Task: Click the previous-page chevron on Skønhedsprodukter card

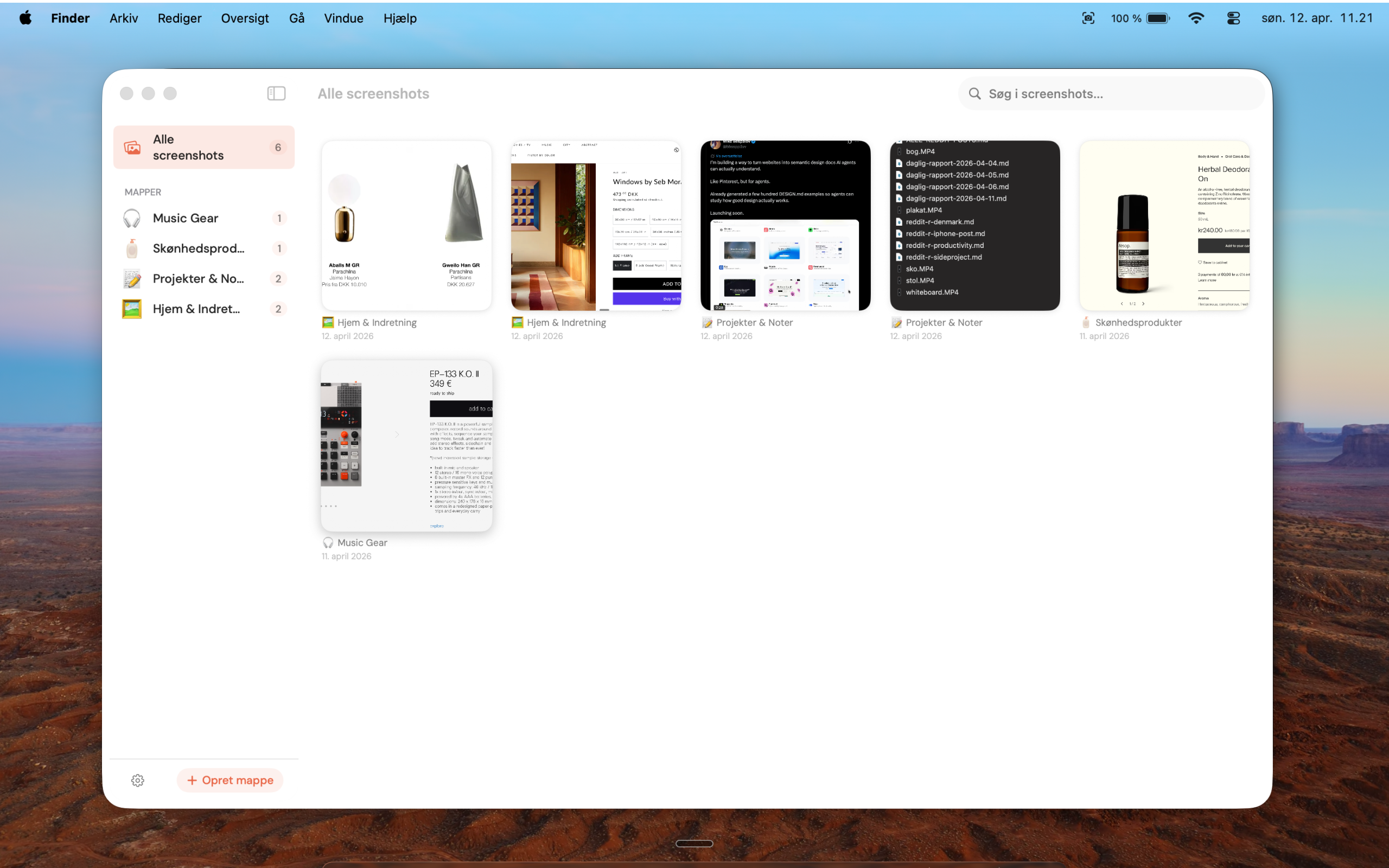Action: coord(1122,303)
